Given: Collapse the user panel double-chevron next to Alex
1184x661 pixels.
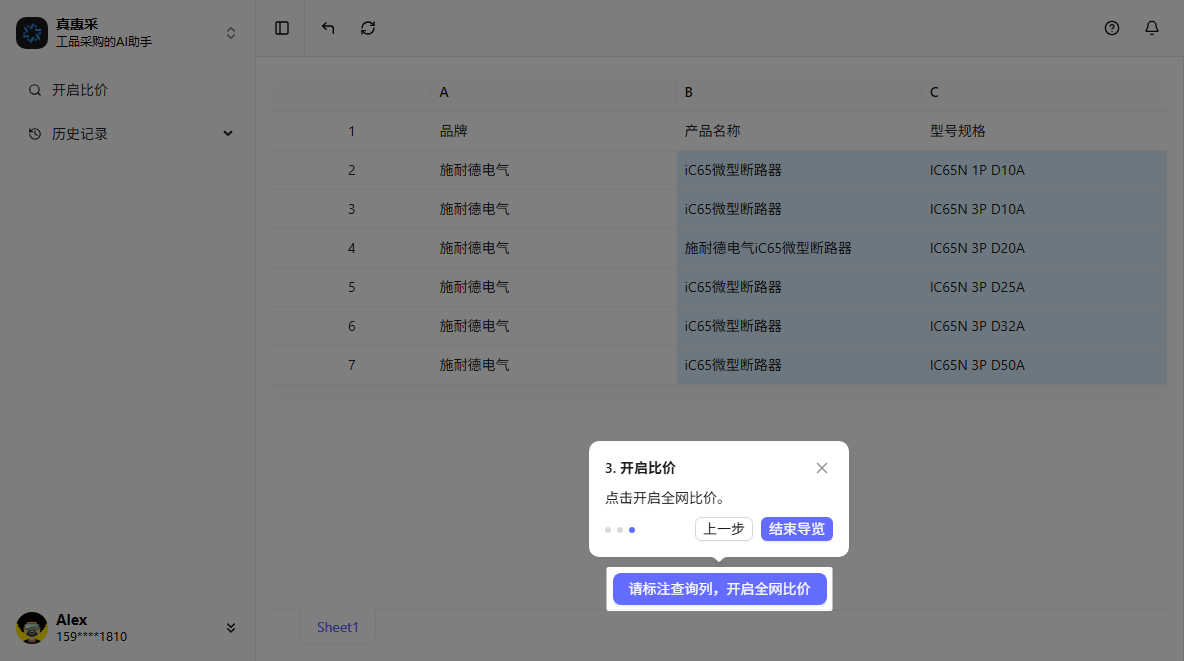Looking at the screenshot, I should coord(231,628).
